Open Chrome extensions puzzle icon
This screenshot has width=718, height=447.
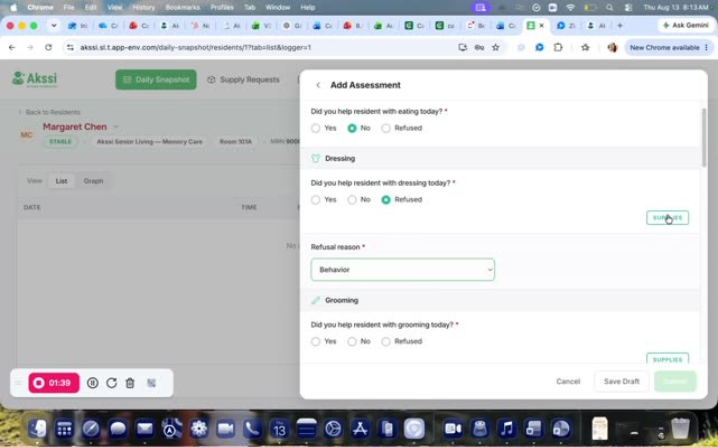[558, 47]
